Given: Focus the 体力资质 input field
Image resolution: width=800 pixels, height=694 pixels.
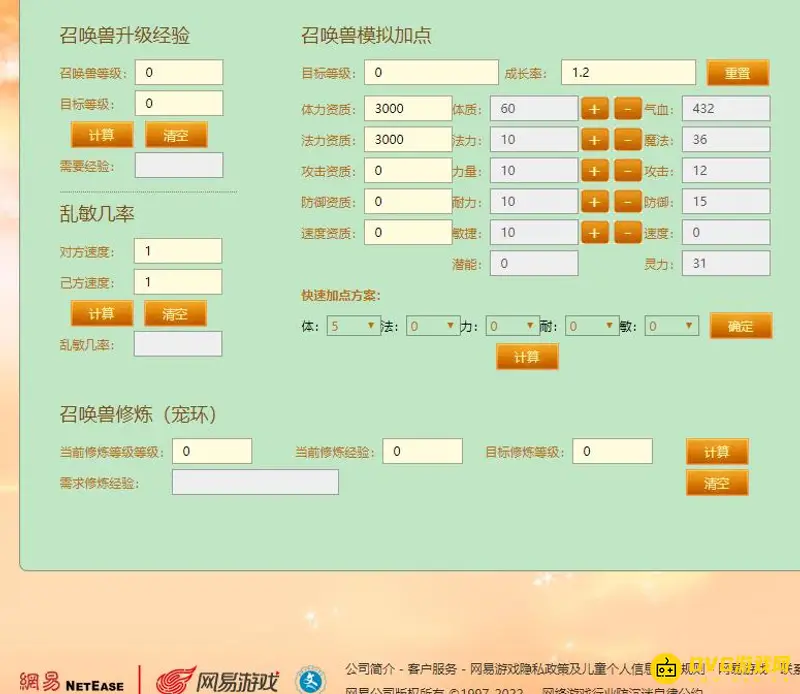Looking at the screenshot, I should pos(408,109).
